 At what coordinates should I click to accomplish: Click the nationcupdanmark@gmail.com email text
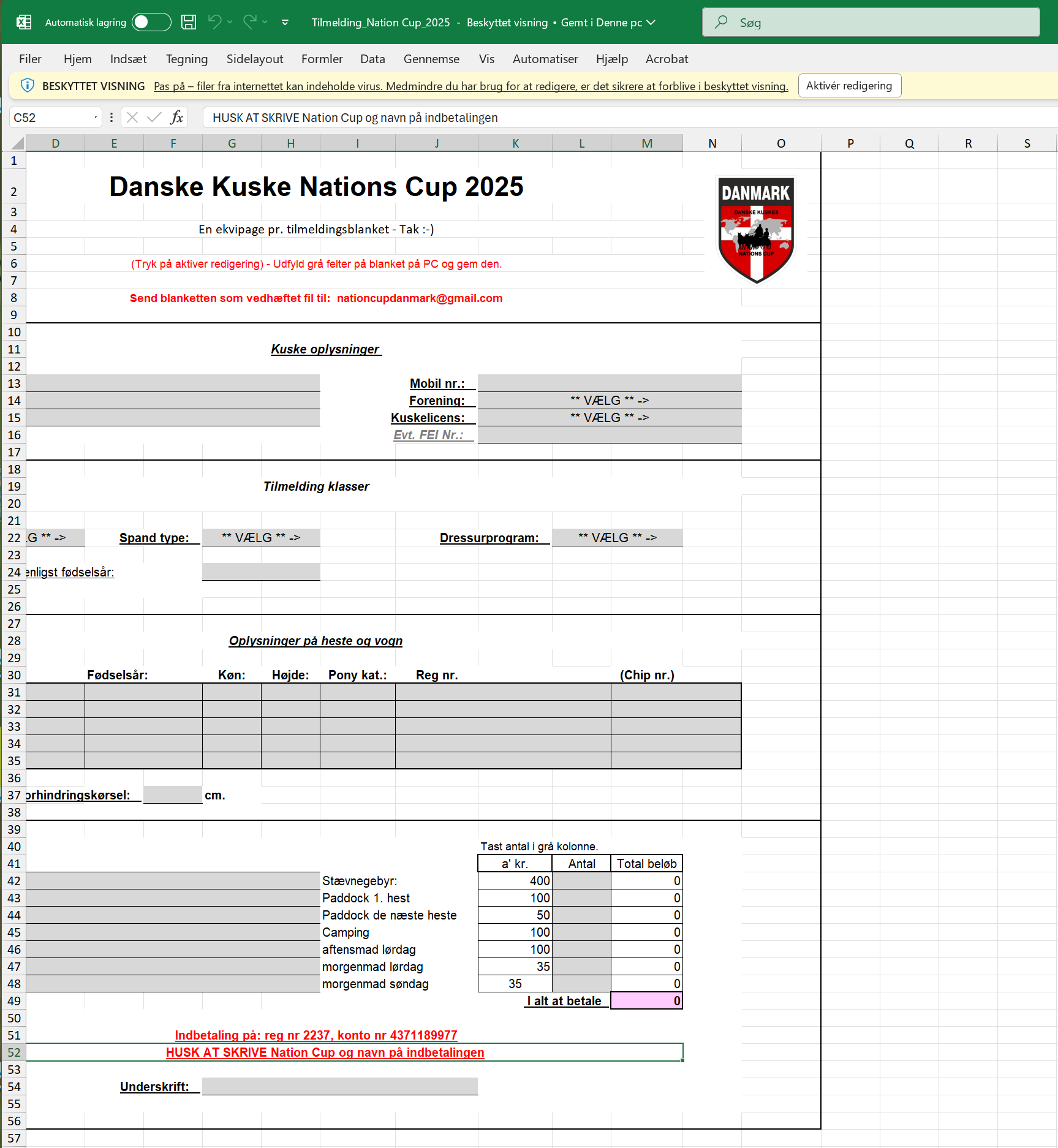[420, 298]
